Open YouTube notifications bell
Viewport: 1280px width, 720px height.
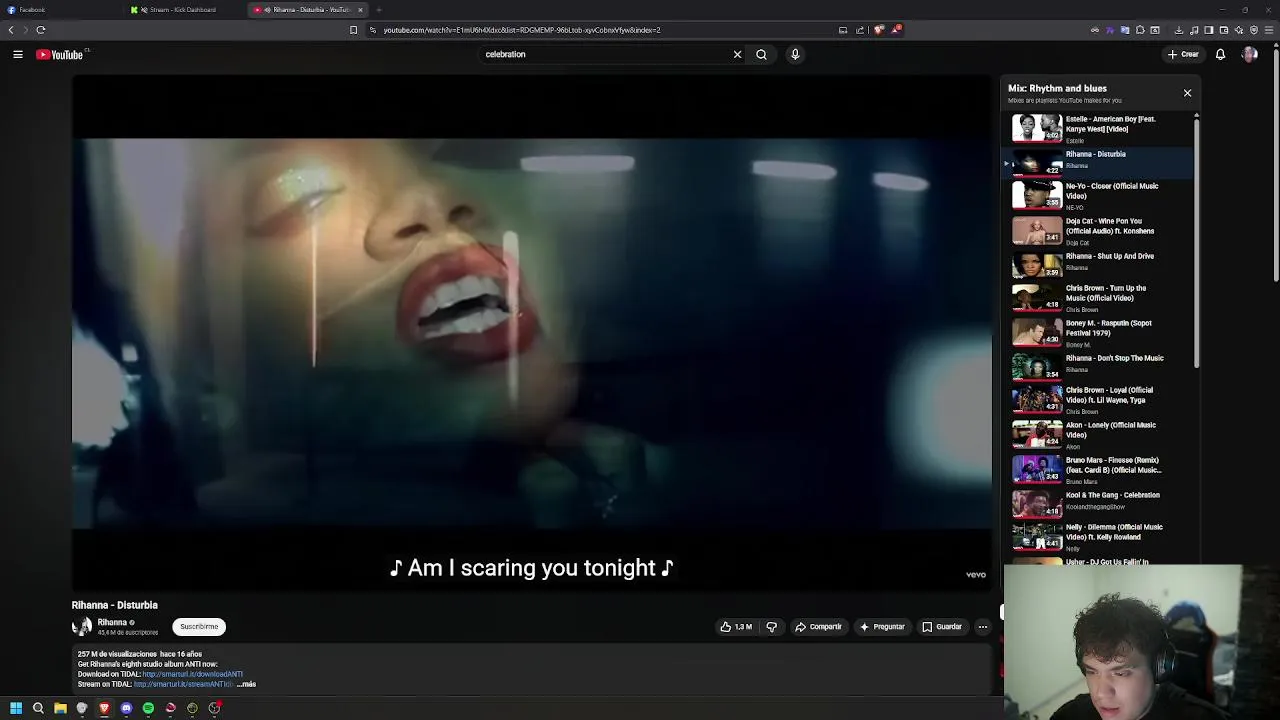1220,55
